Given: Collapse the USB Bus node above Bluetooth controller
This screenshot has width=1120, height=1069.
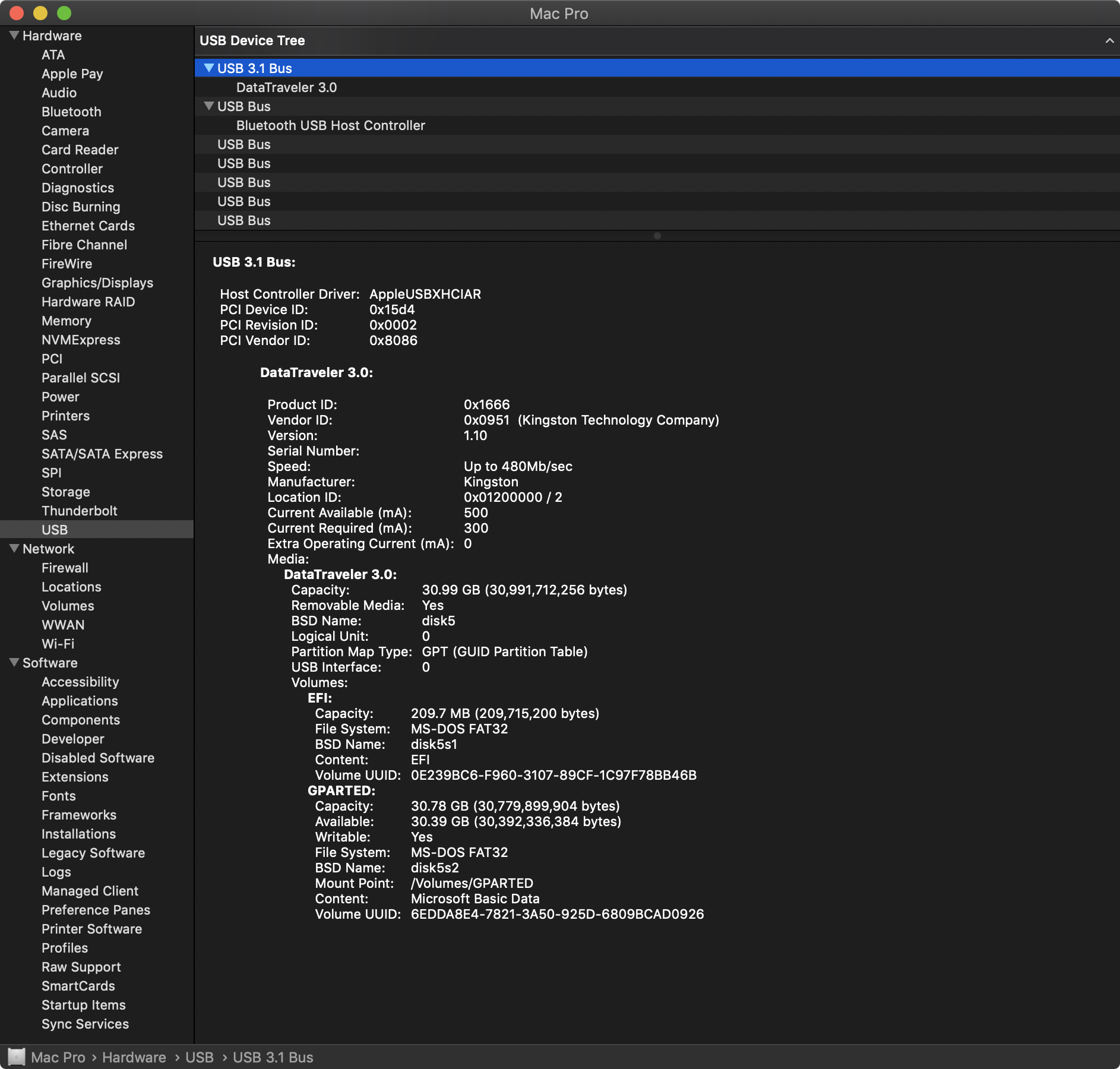Looking at the screenshot, I should click(x=209, y=106).
